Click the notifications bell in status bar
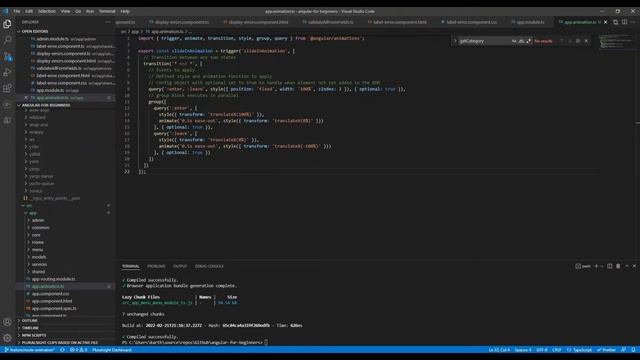This screenshot has height=360, width=640. pos(633,350)
